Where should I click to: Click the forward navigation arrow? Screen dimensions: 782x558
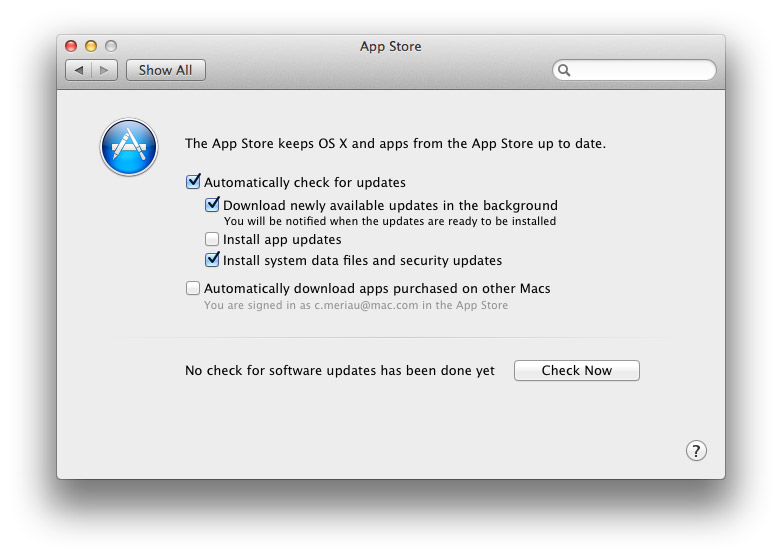click(x=105, y=70)
